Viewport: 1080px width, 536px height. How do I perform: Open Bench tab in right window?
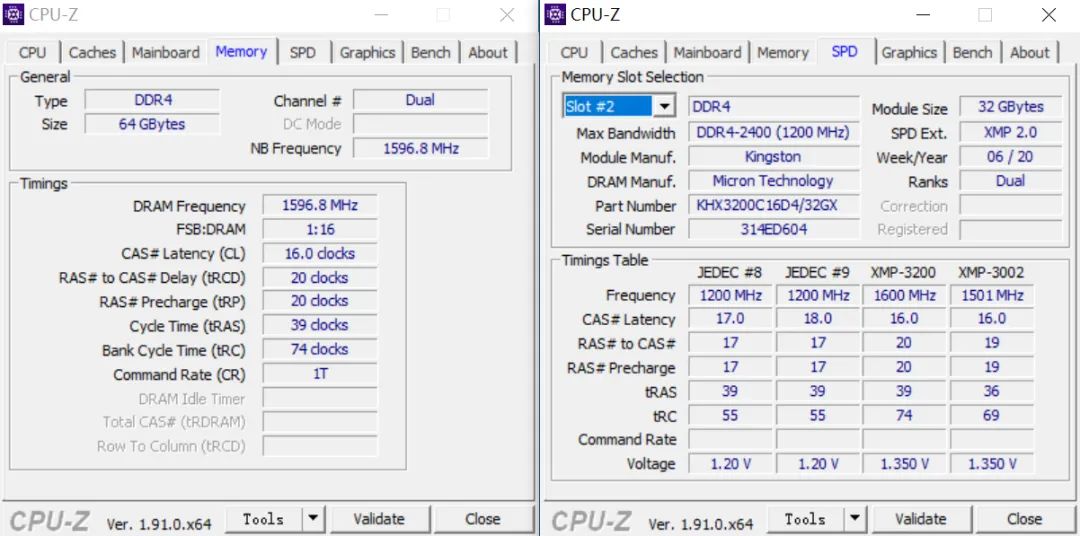[x=972, y=52]
